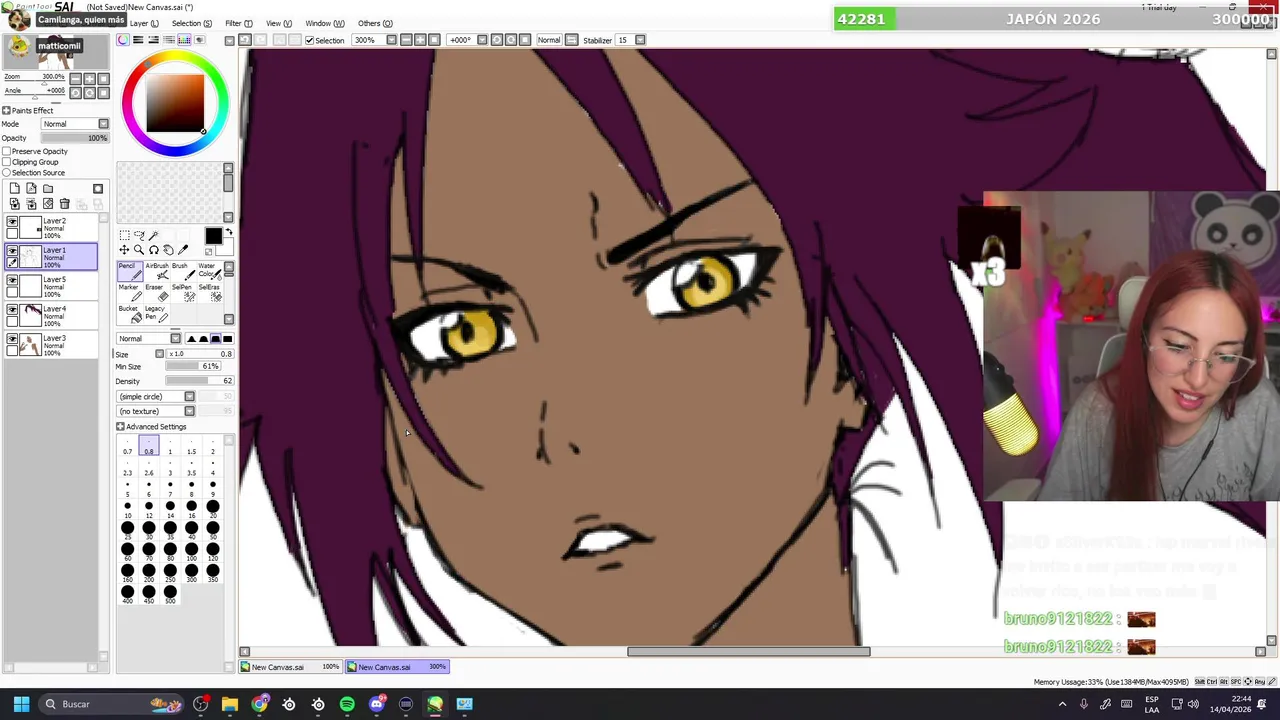Select brush size 1.5 preset

[191, 447]
